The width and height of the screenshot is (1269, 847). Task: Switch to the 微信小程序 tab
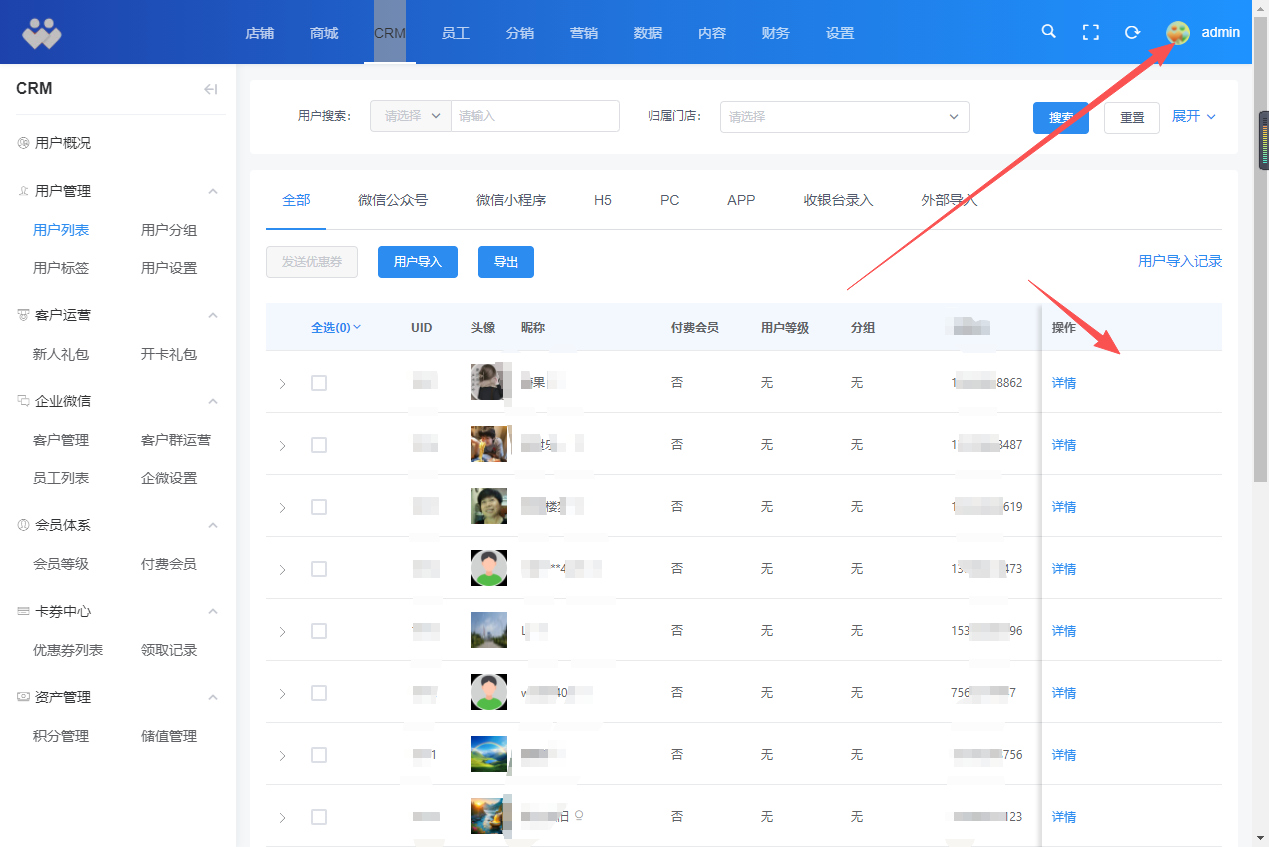click(x=510, y=200)
